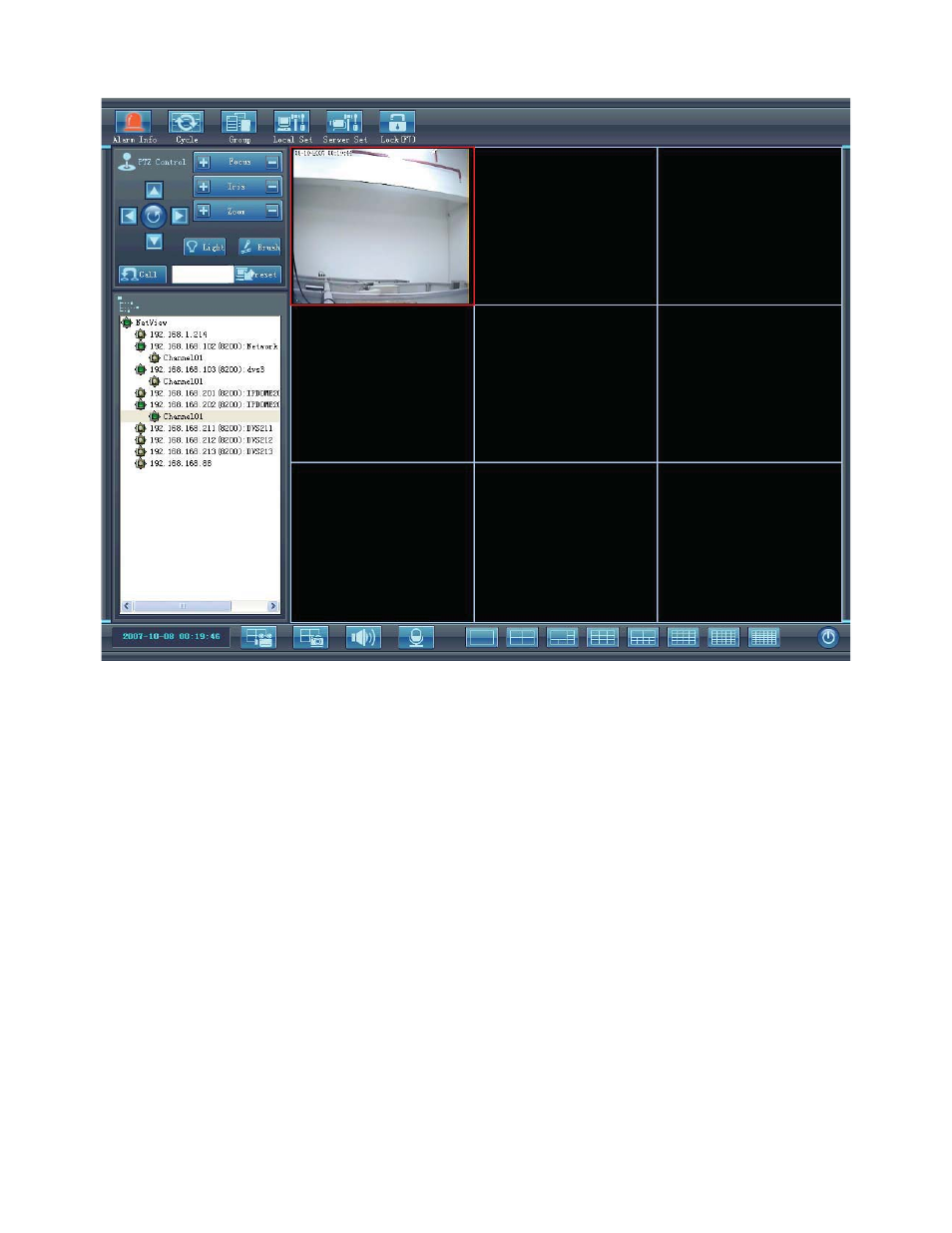
Task: Switch to the third layout icon
Action: coord(563,637)
